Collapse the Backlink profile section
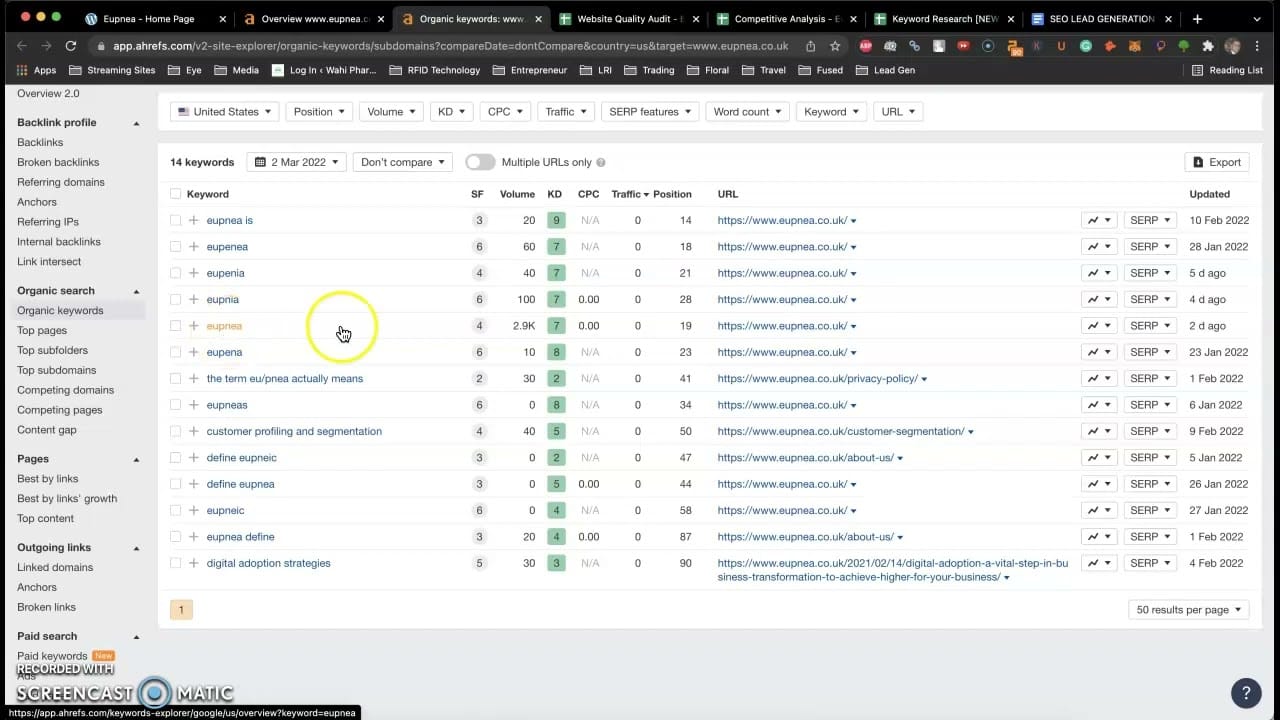The height and width of the screenshot is (720, 1280). pos(137,122)
